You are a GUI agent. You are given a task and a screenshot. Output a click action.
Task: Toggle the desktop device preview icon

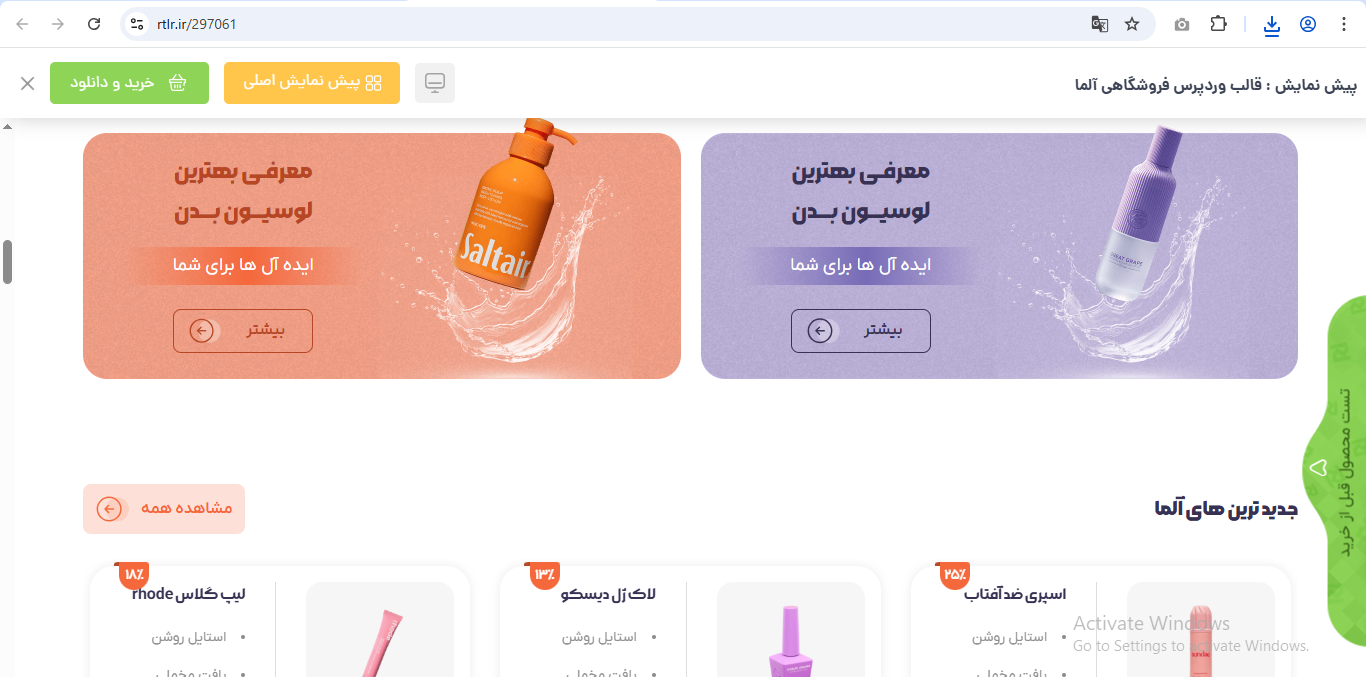(435, 83)
